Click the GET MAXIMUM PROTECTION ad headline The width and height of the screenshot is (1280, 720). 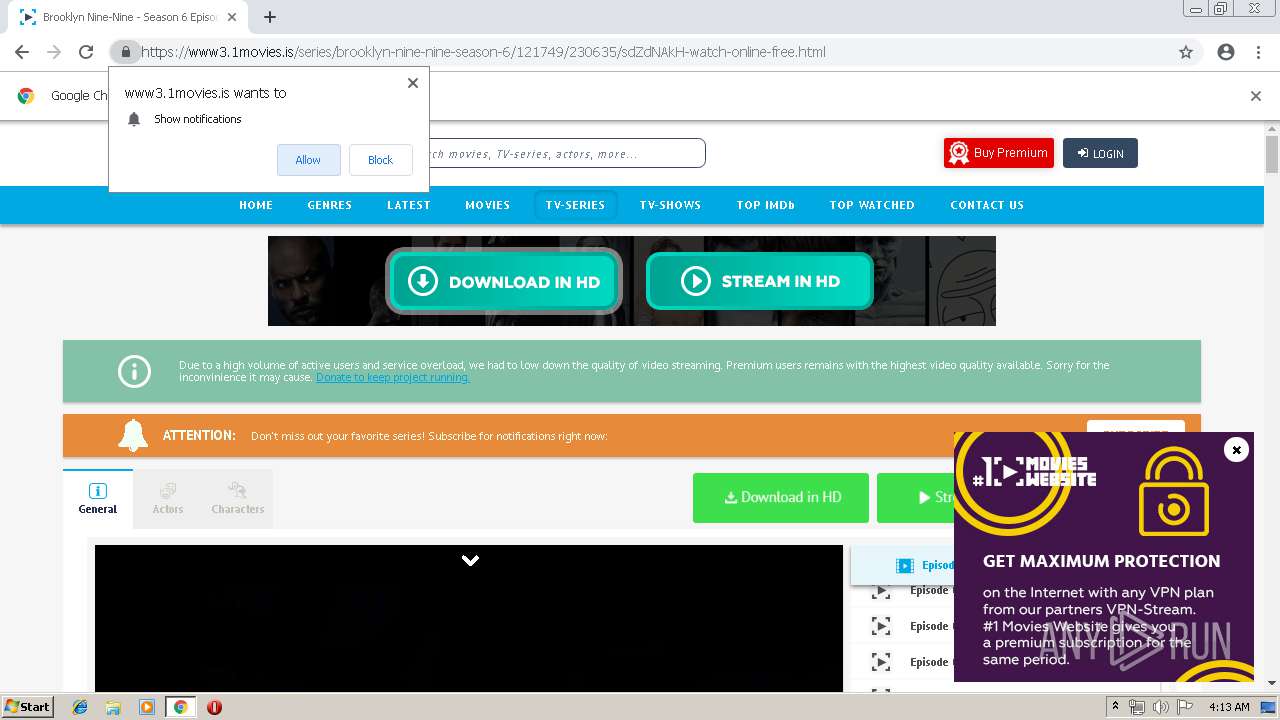(x=1101, y=561)
